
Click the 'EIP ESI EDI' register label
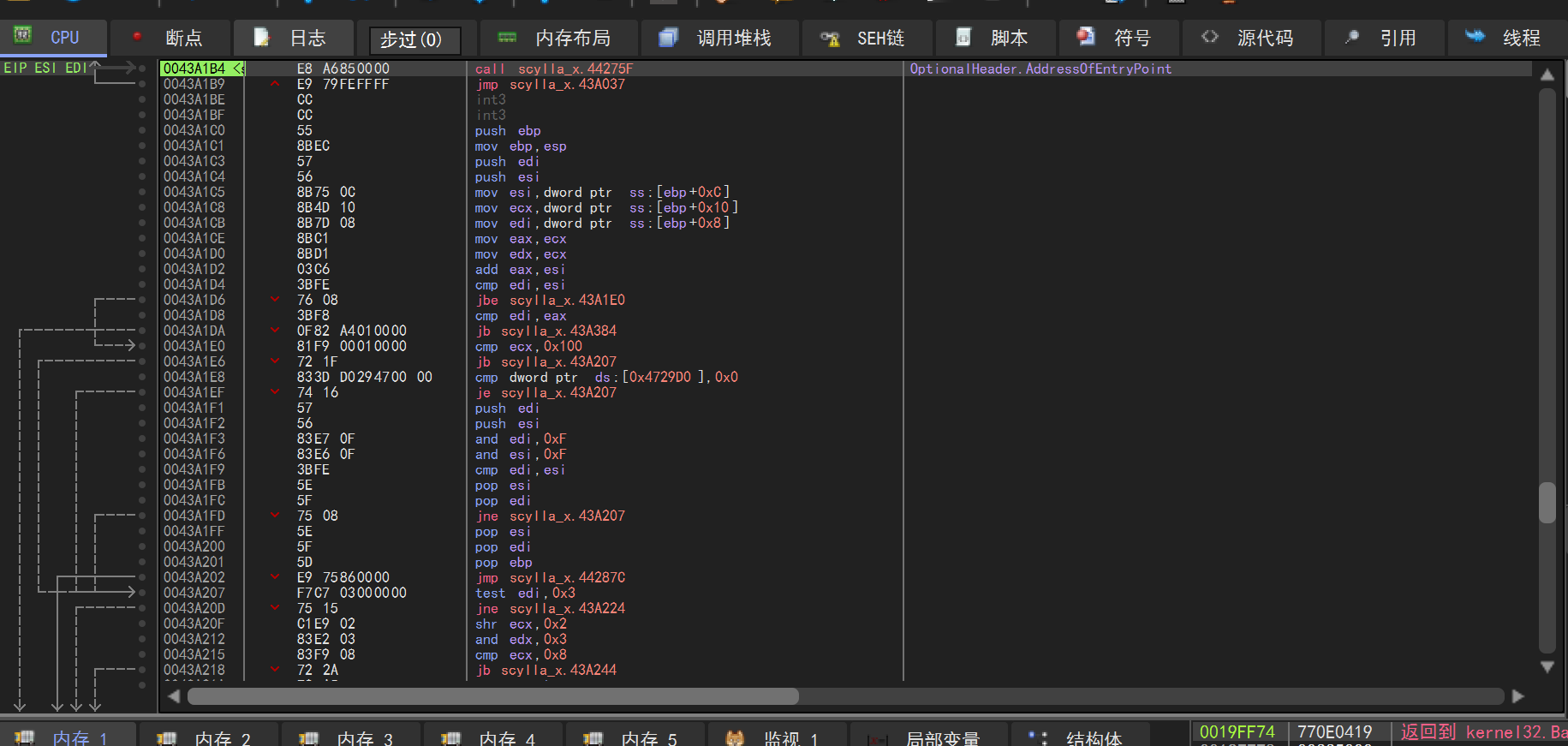click(45, 68)
